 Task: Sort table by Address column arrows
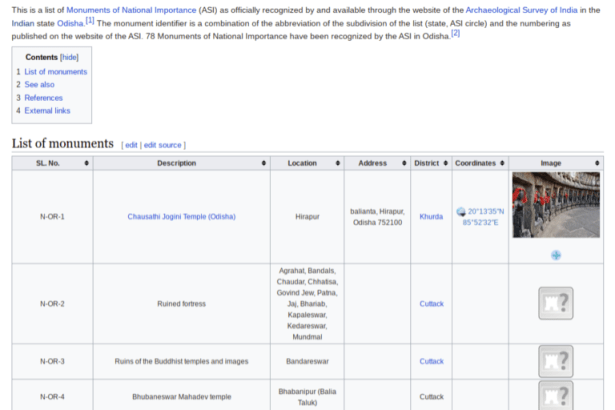click(x=404, y=163)
